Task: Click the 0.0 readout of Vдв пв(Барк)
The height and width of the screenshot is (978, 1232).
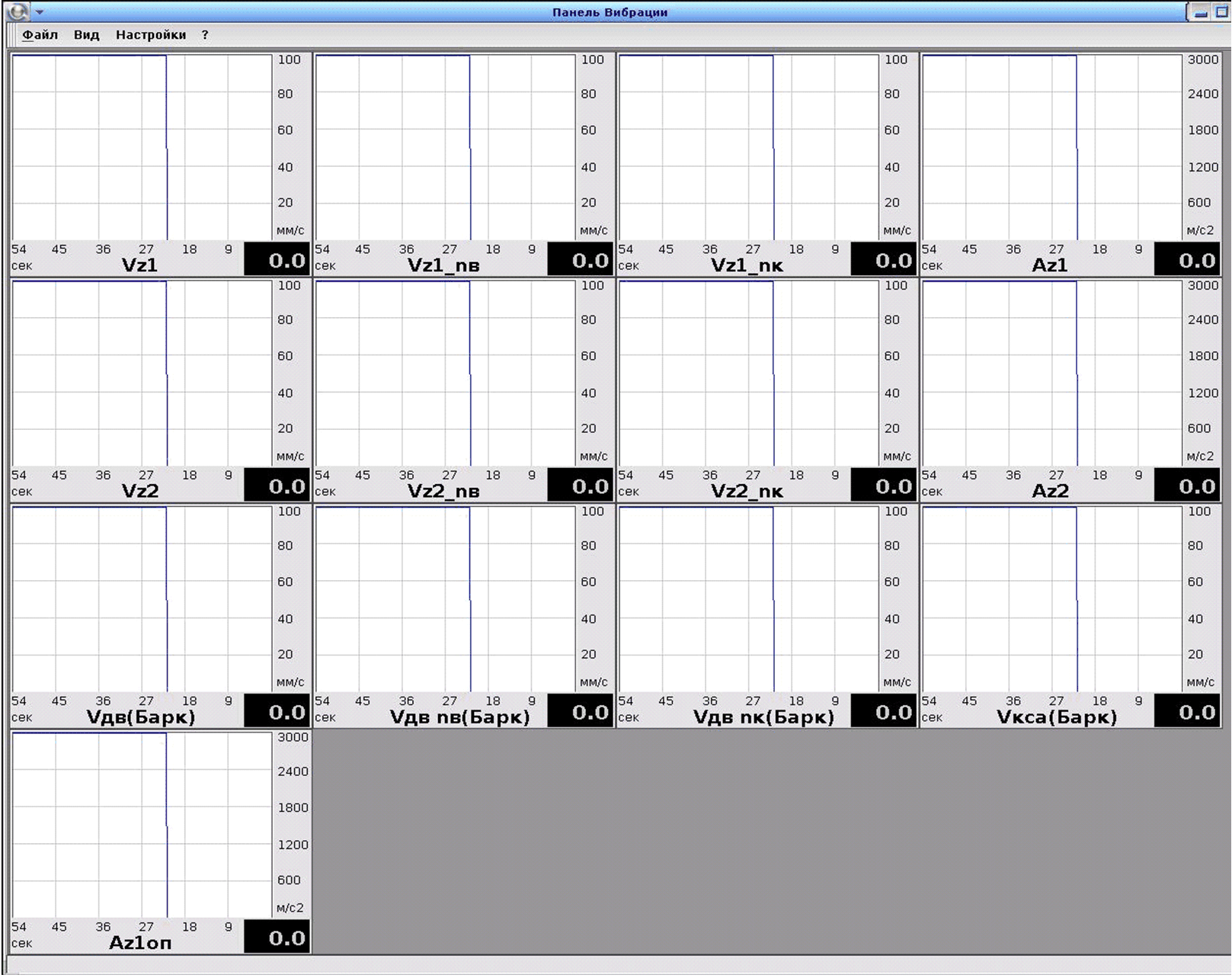Action: 580,711
